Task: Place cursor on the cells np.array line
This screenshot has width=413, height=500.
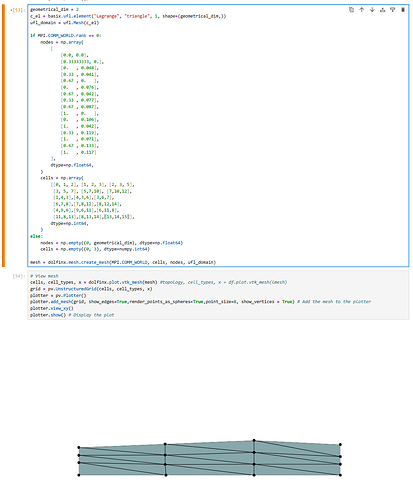Action: 62,178
